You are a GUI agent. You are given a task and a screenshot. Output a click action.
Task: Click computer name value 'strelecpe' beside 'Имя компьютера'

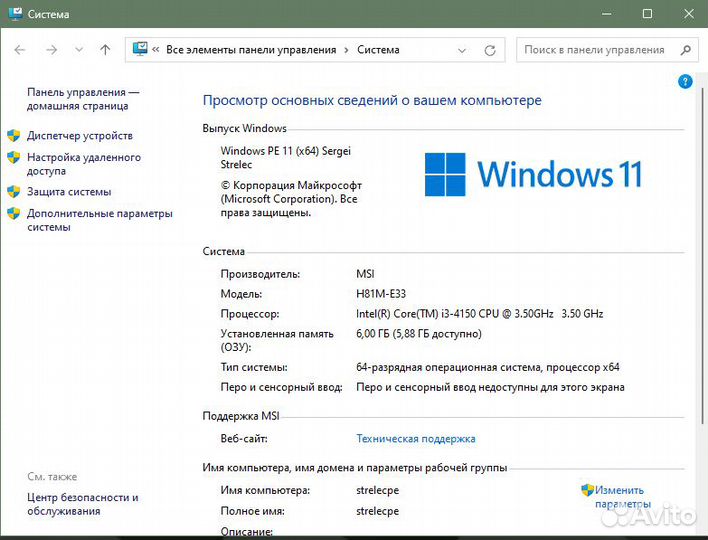[377, 490]
